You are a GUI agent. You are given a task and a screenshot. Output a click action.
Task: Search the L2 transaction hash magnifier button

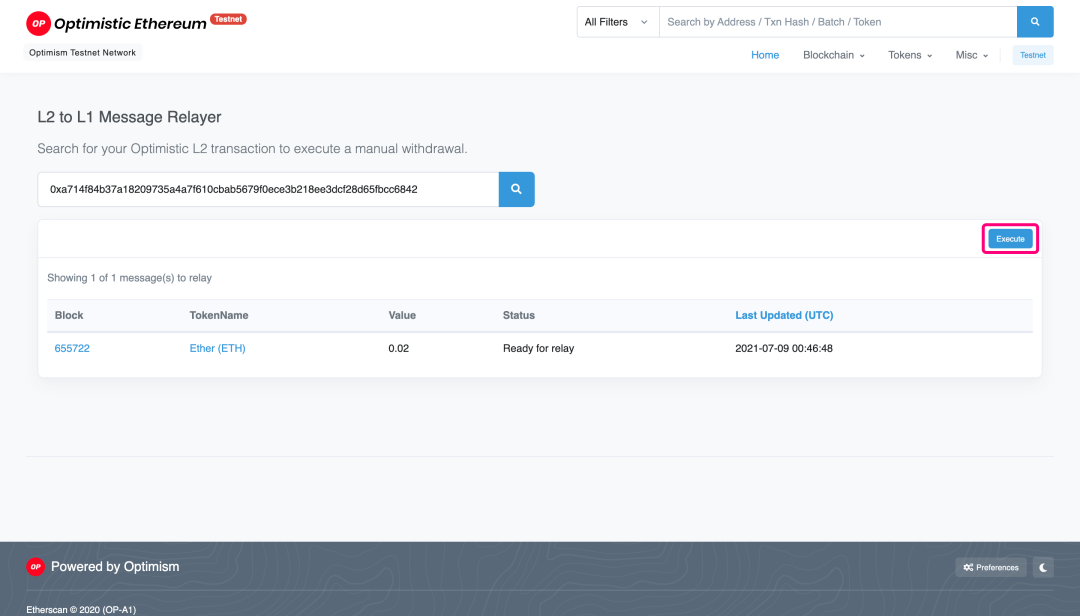[517, 189]
